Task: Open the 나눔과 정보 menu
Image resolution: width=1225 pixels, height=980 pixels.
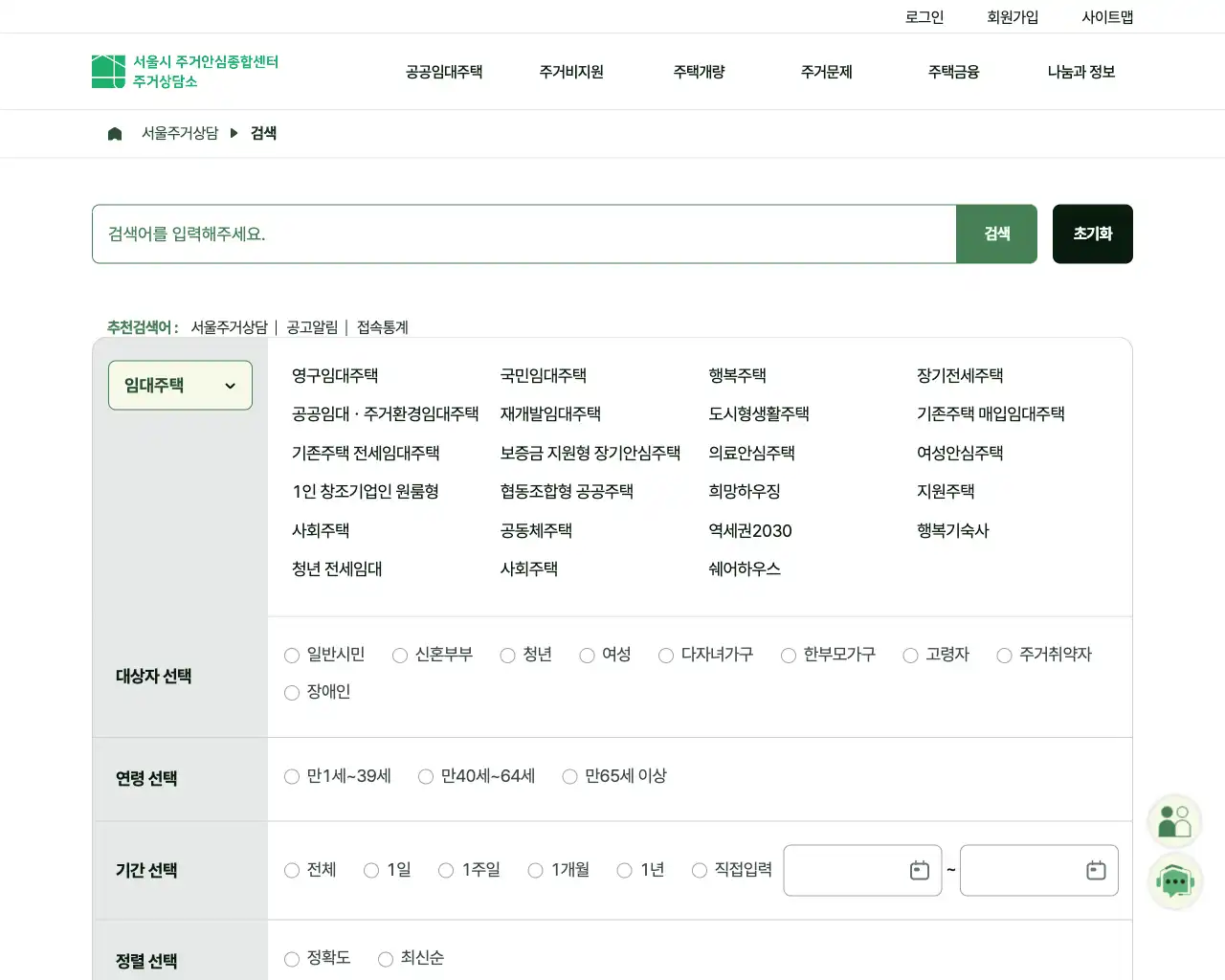Action: [x=1080, y=71]
